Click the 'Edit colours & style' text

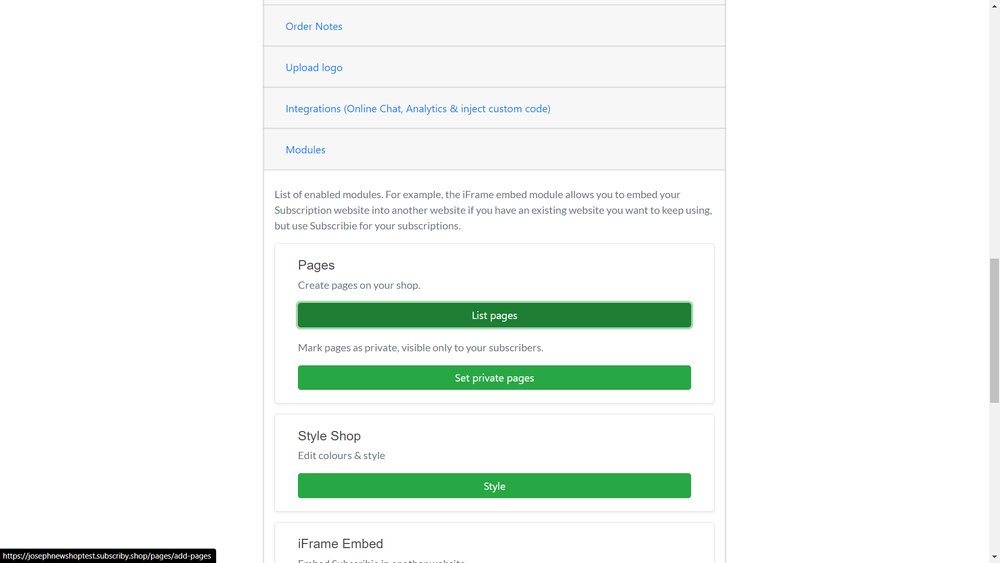click(x=341, y=455)
